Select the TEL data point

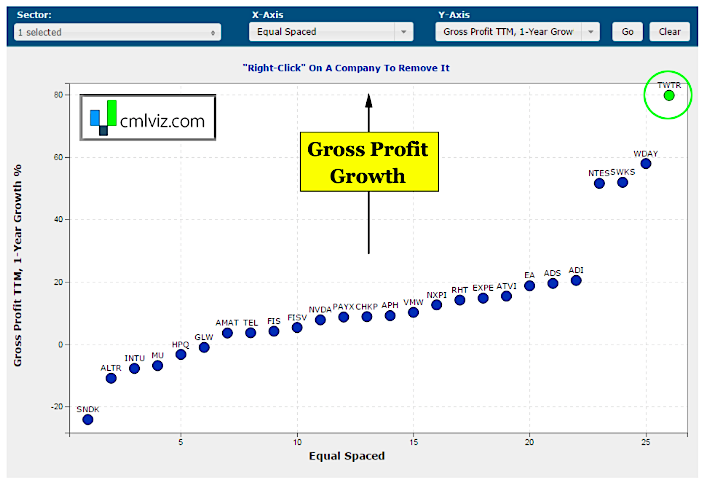pyautogui.click(x=251, y=333)
